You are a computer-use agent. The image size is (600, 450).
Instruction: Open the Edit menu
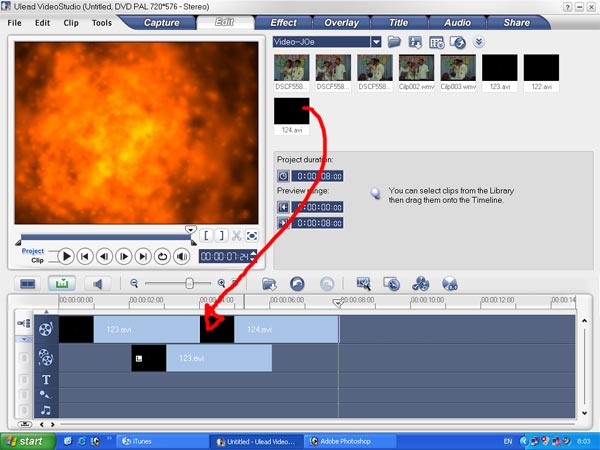pyautogui.click(x=42, y=23)
